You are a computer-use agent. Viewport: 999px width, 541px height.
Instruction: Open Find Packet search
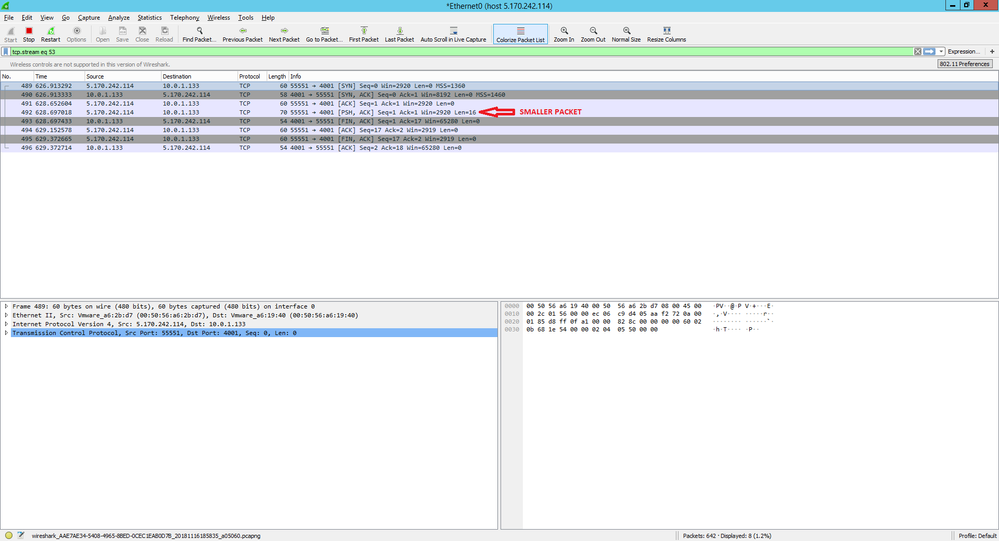tap(199, 34)
